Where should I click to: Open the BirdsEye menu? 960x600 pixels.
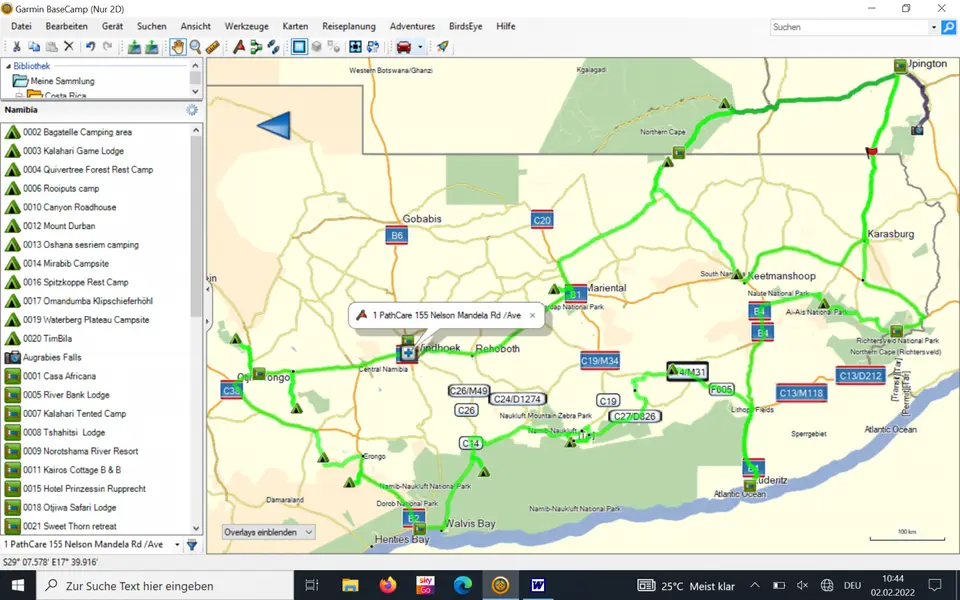point(465,26)
